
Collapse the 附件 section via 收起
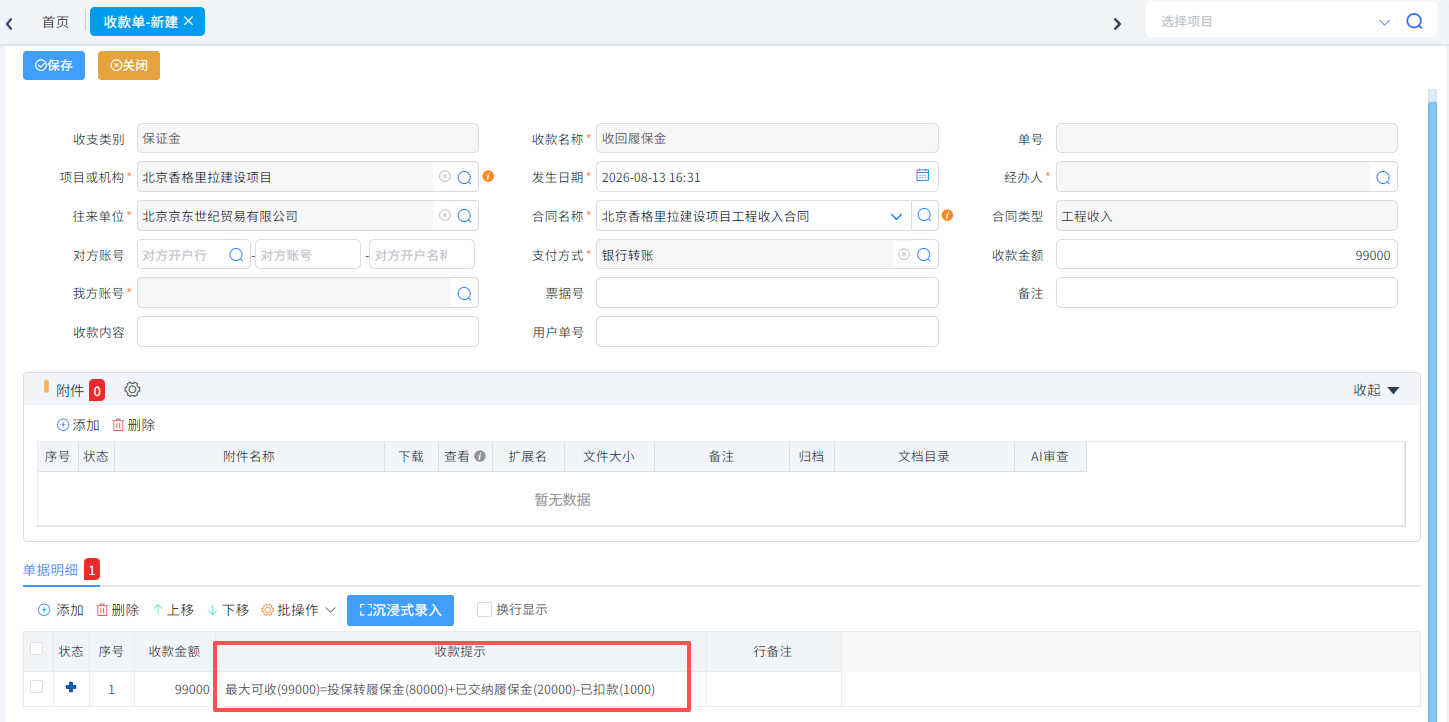click(x=1376, y=390)
